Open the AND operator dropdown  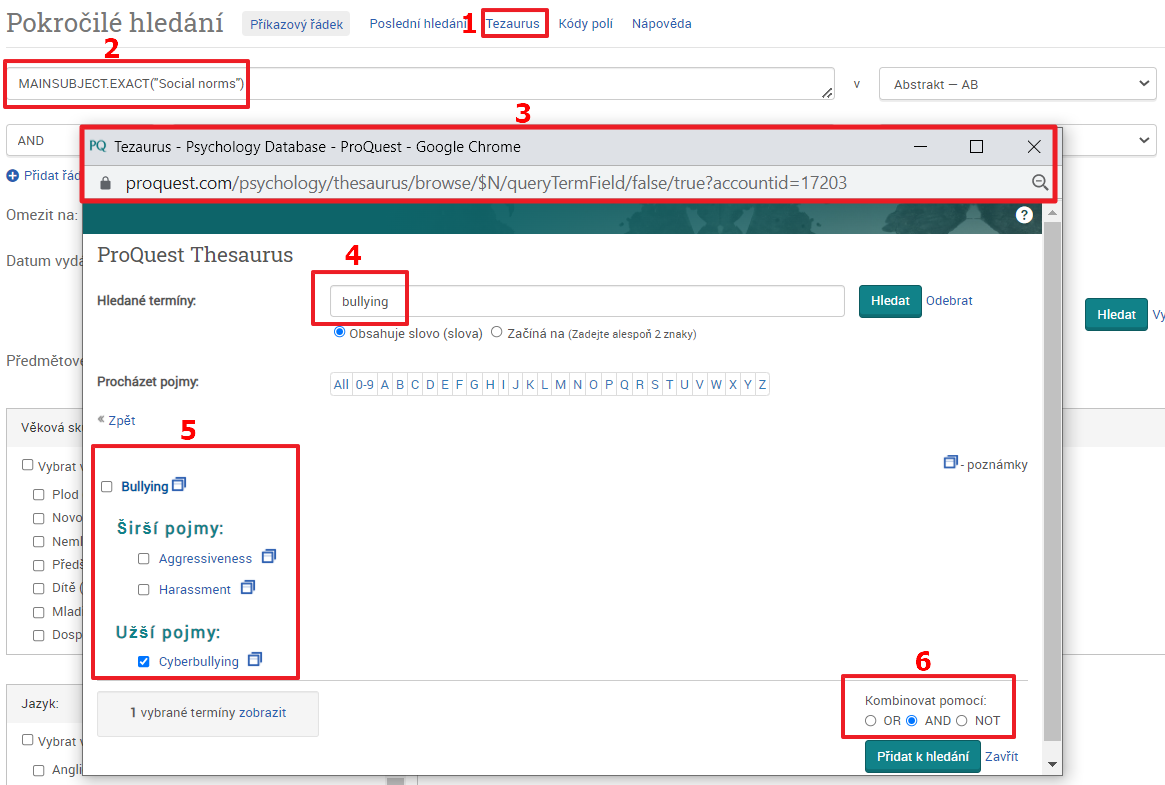[x=43, y=140]
